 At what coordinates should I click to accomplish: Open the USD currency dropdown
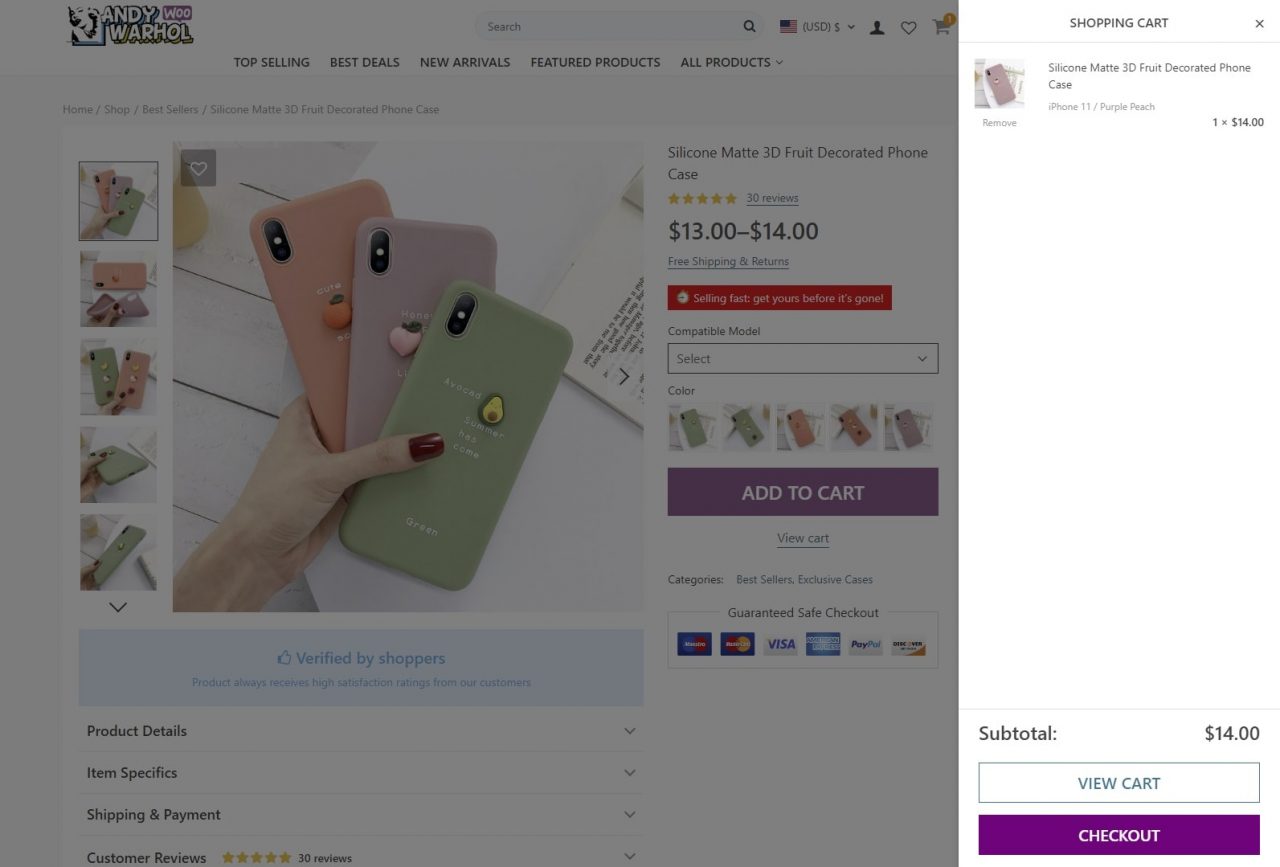816,27
